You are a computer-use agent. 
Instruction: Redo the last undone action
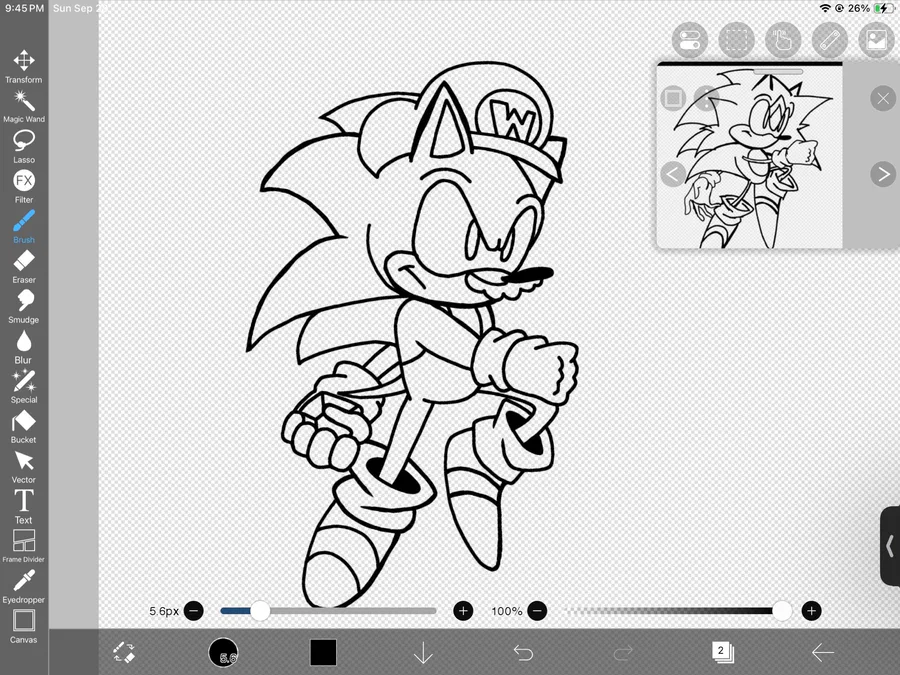click(x=623, y=653)
